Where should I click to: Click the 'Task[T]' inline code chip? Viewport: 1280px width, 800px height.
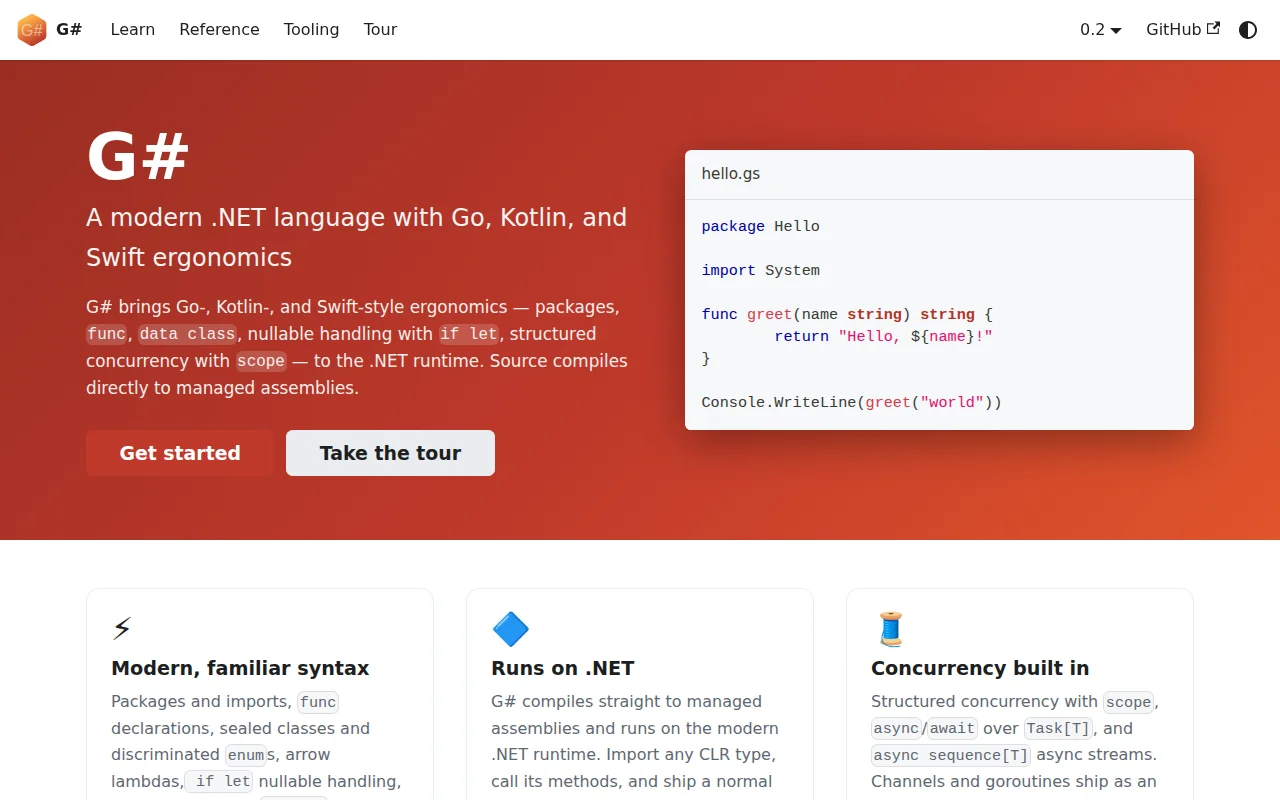pos(1060,729)
